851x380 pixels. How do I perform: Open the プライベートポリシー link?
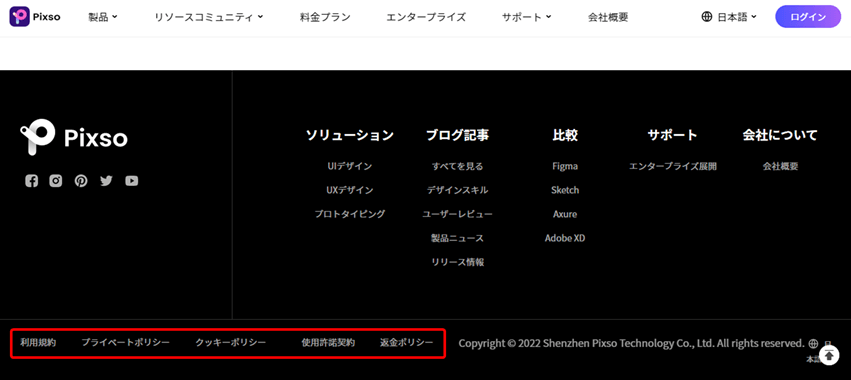[x=125, y=343]
